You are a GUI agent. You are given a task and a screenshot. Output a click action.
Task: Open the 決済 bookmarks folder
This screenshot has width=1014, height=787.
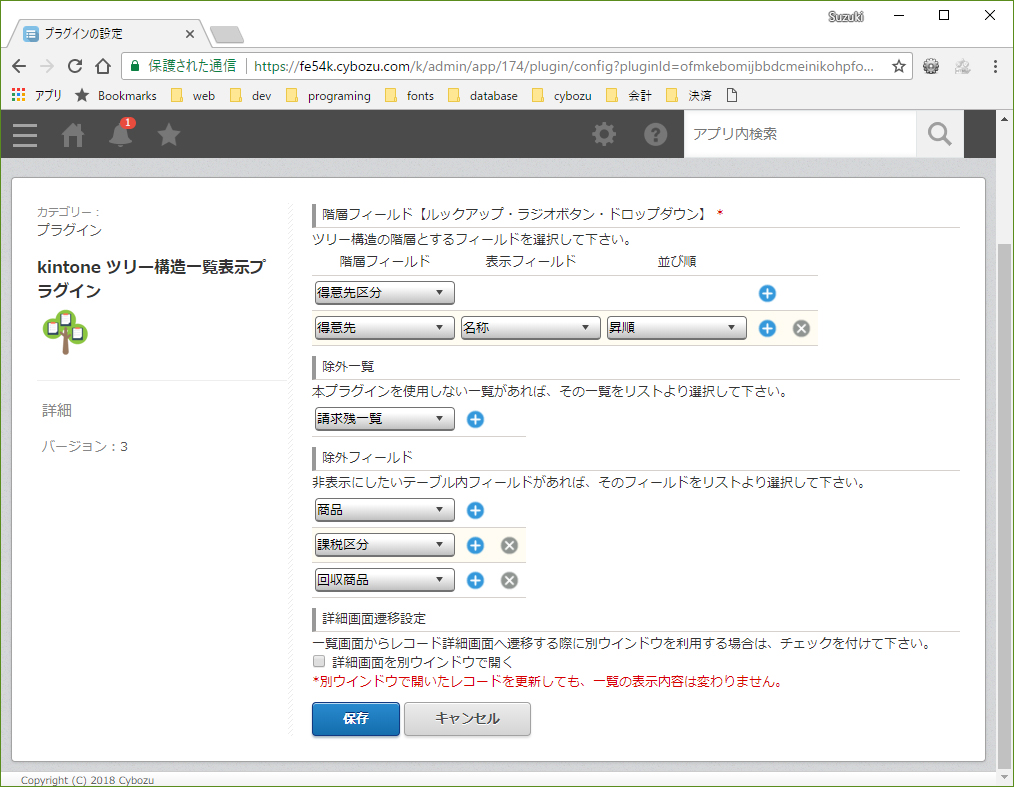point(689,96)
